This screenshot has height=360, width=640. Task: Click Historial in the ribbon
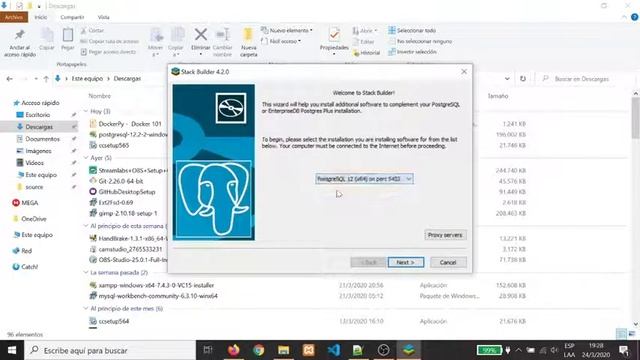point(366,53)
